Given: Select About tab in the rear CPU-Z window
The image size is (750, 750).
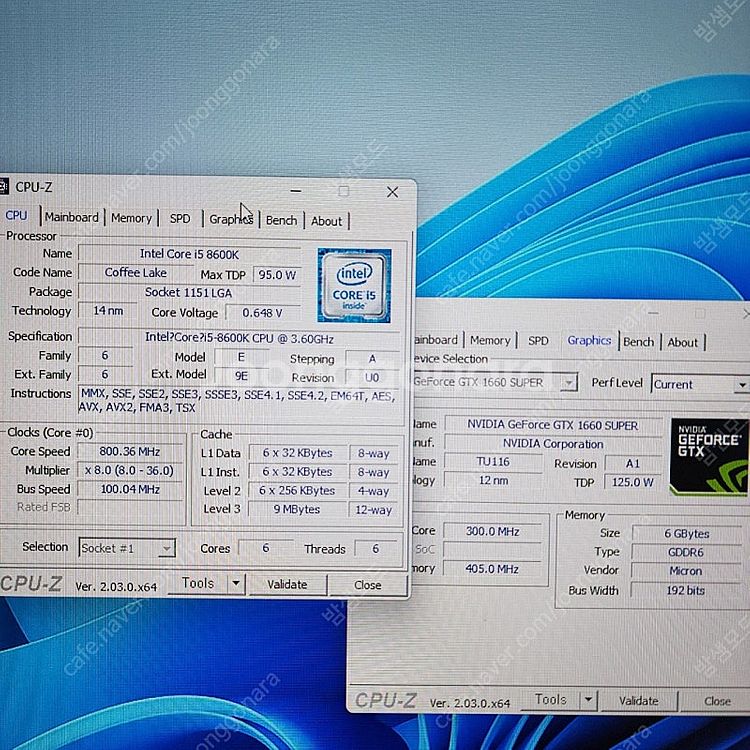Looking at the screenshot, I should tap(683, 342).
